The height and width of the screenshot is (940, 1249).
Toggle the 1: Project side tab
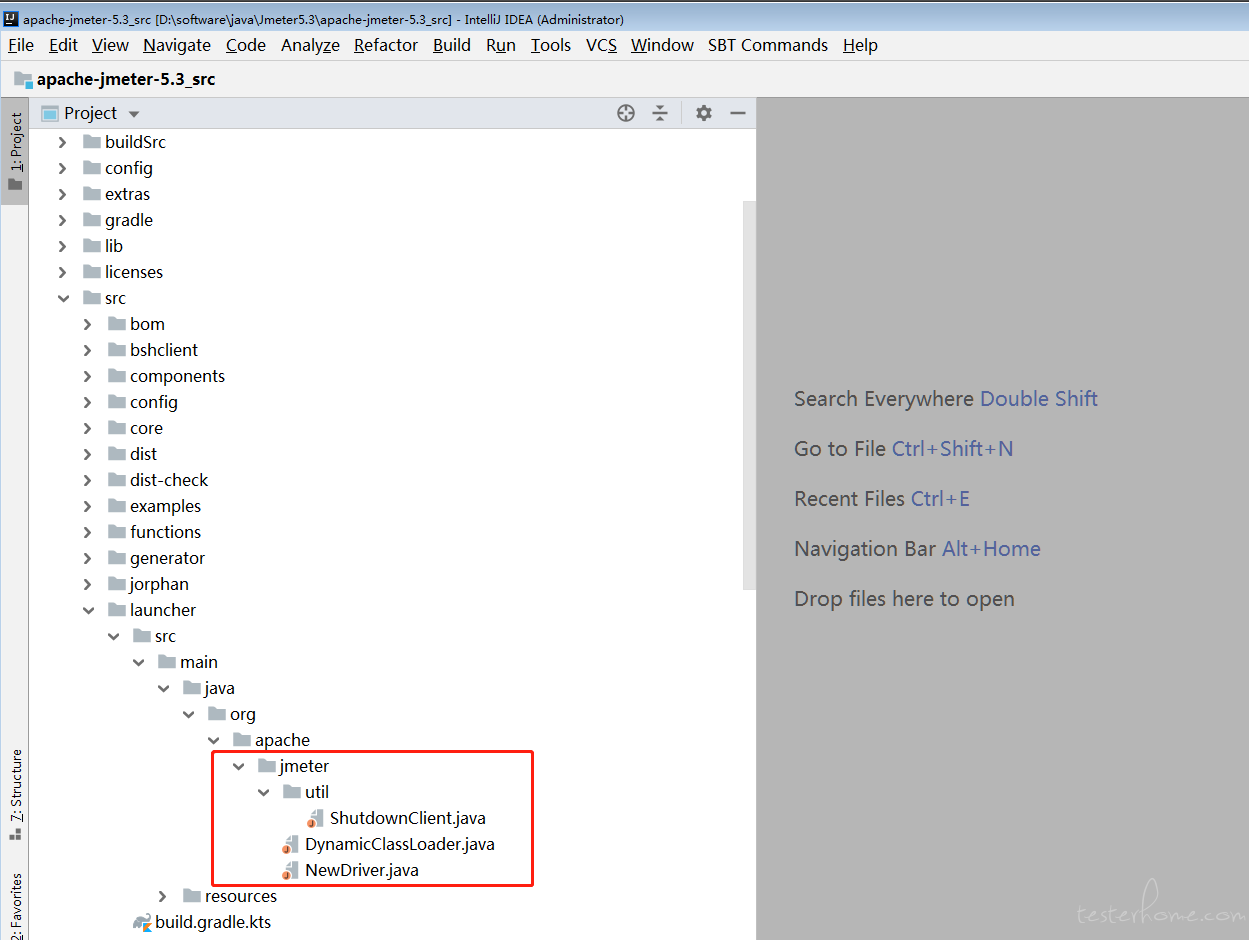click(15, 152)
